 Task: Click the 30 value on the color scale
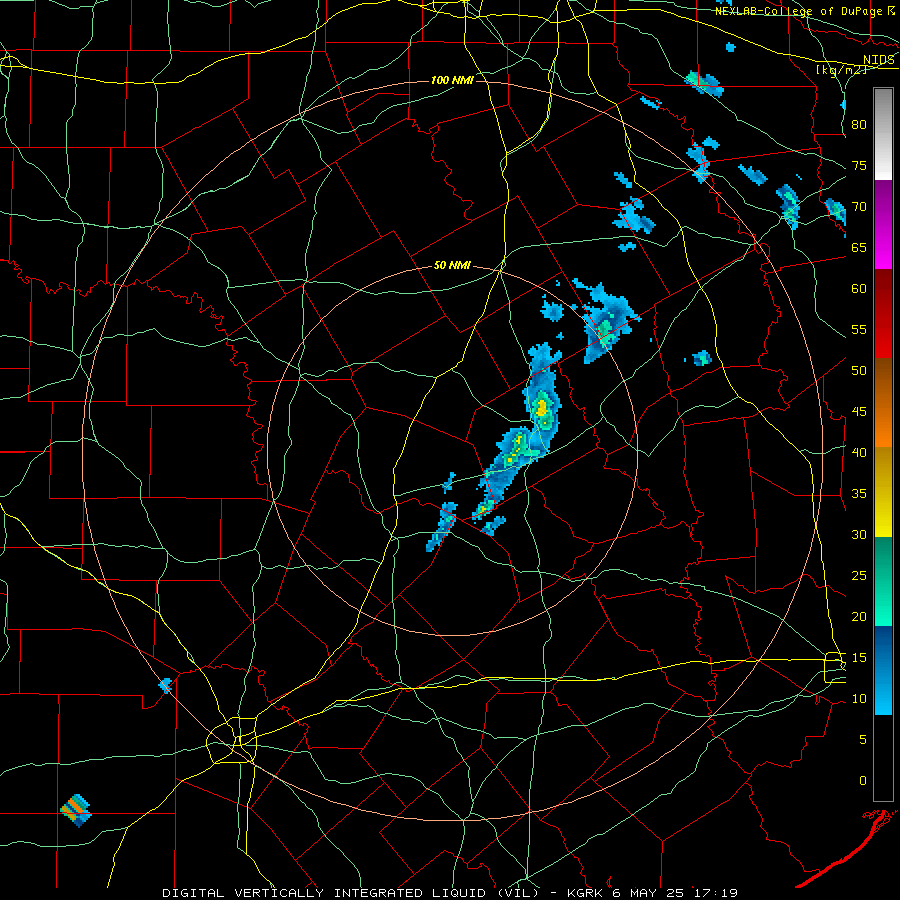(859, 535)
